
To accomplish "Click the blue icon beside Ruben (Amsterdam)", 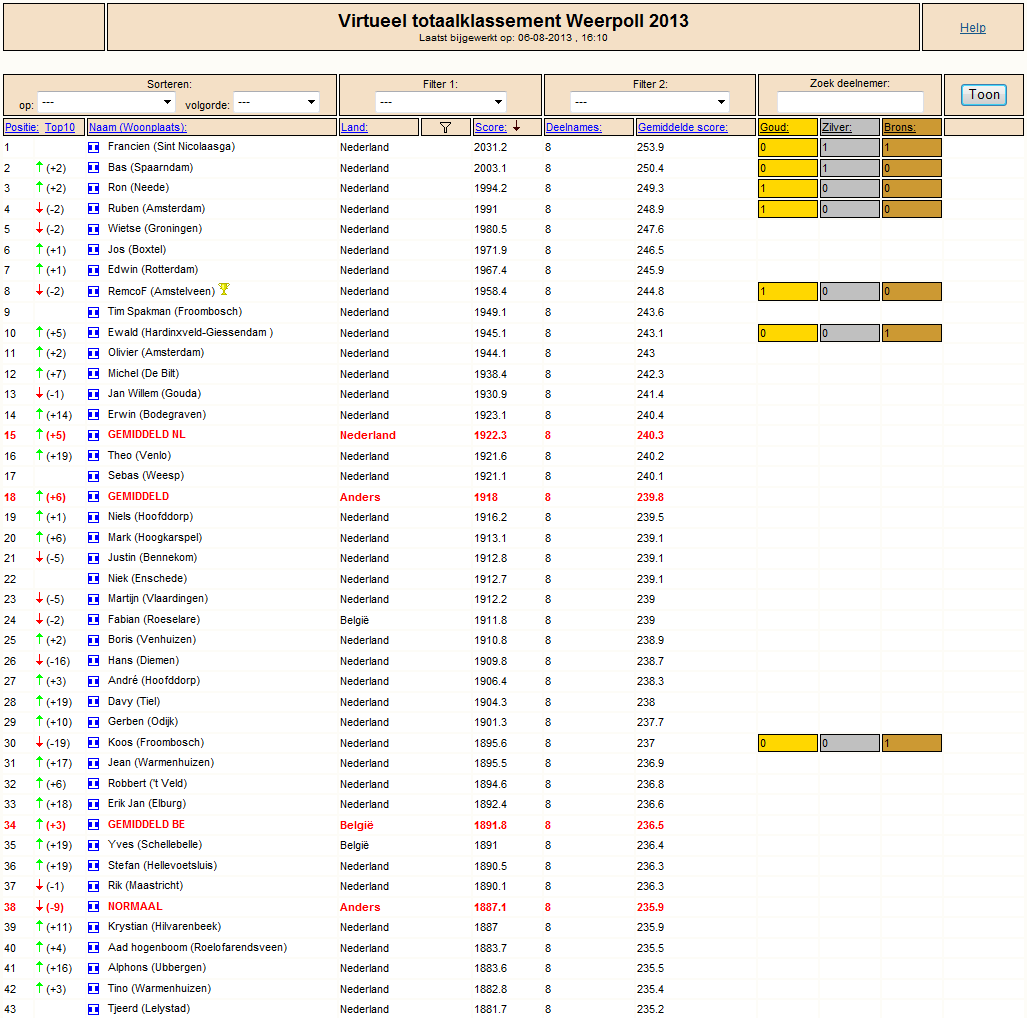I will (x=94, y=209).
